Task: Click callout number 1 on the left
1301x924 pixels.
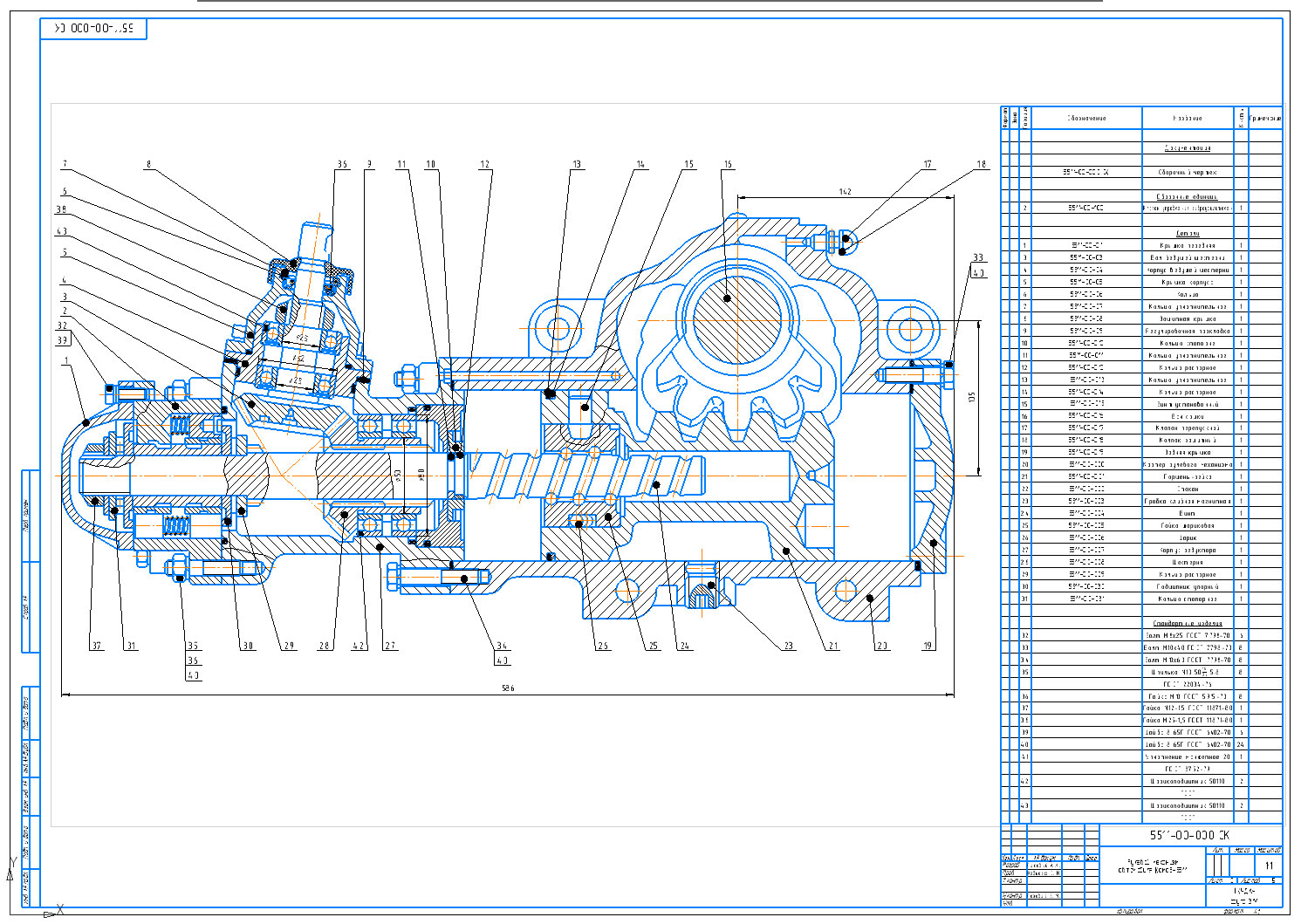Action: 65,360
